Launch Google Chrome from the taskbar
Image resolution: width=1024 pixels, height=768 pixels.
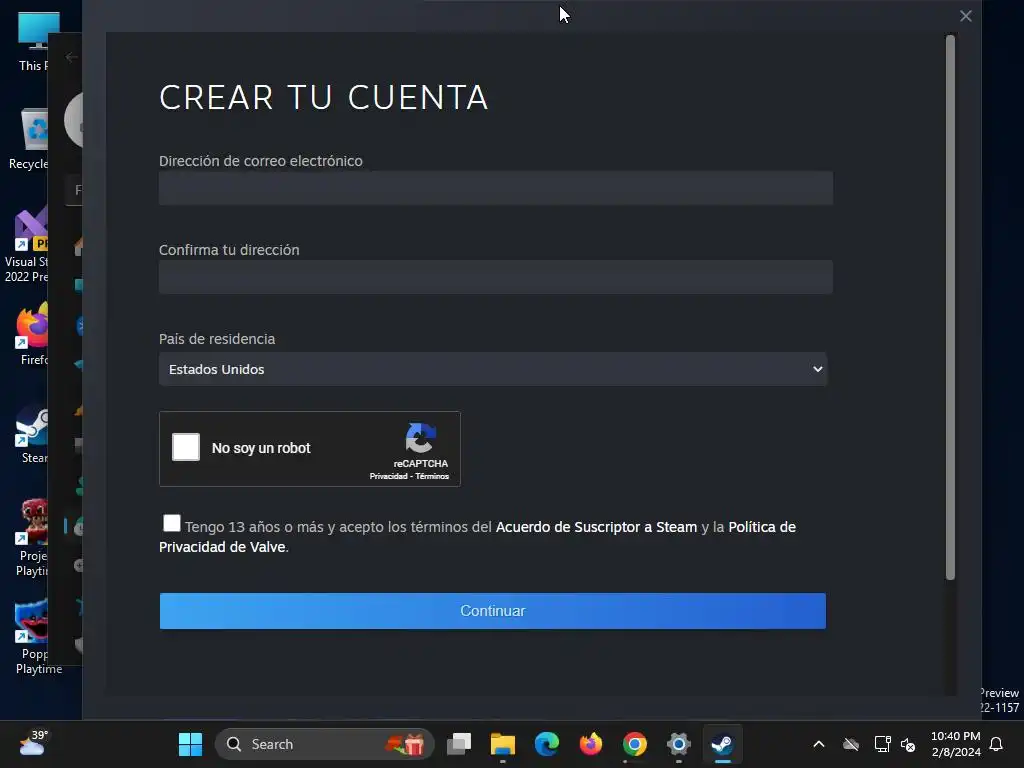click(x=635, y=744)
